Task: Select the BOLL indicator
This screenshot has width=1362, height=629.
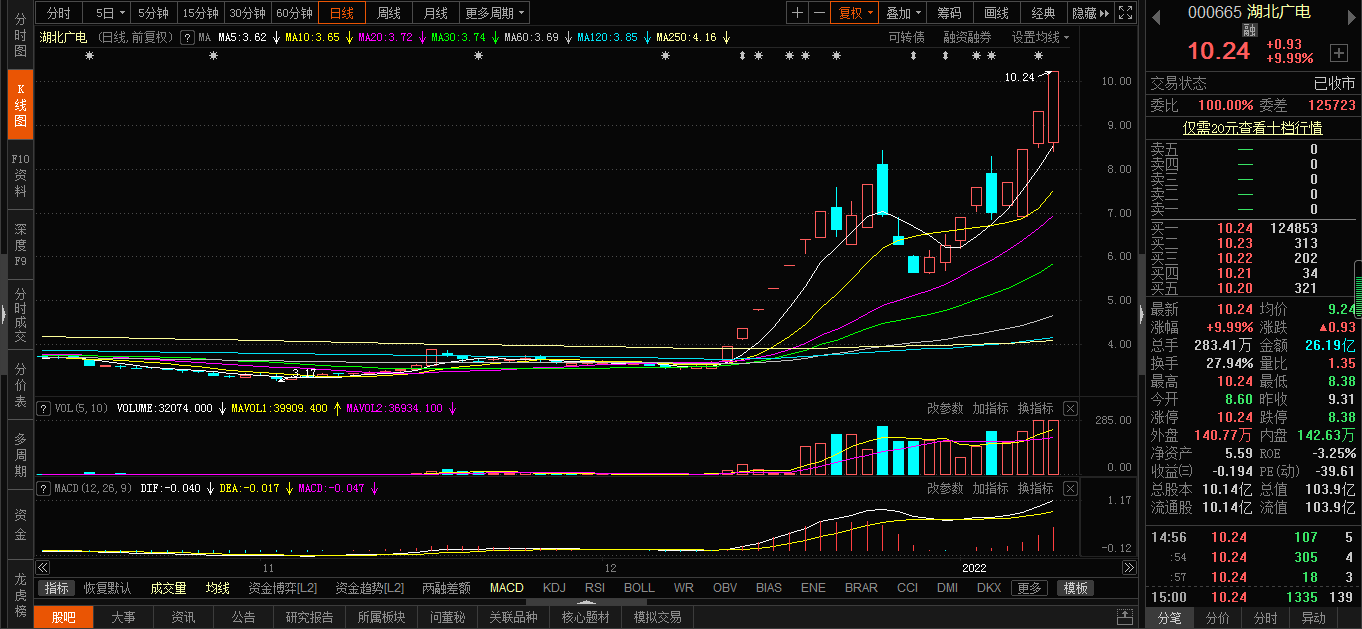Action: [x=639, y=588]
